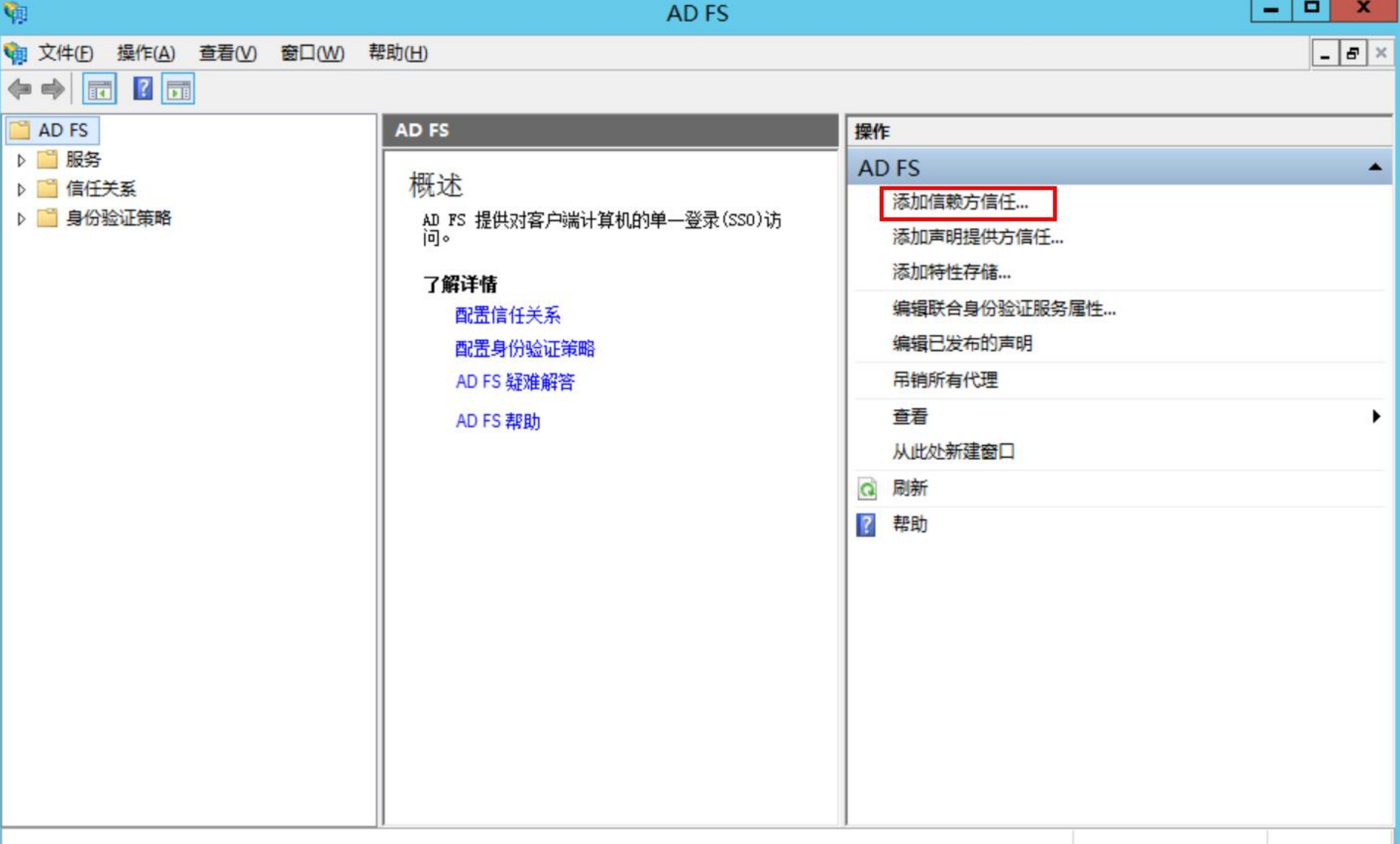Expand the 信任关系 tree node
Screen dimensions: 1400x844
pyautogui.click(x=21, y=189)
